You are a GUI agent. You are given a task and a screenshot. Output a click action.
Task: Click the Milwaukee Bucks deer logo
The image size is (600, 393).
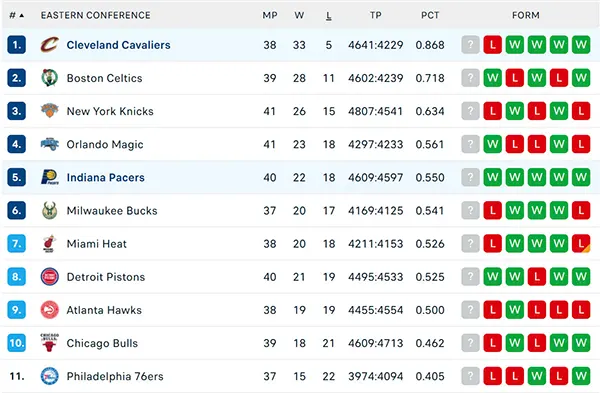50,210
